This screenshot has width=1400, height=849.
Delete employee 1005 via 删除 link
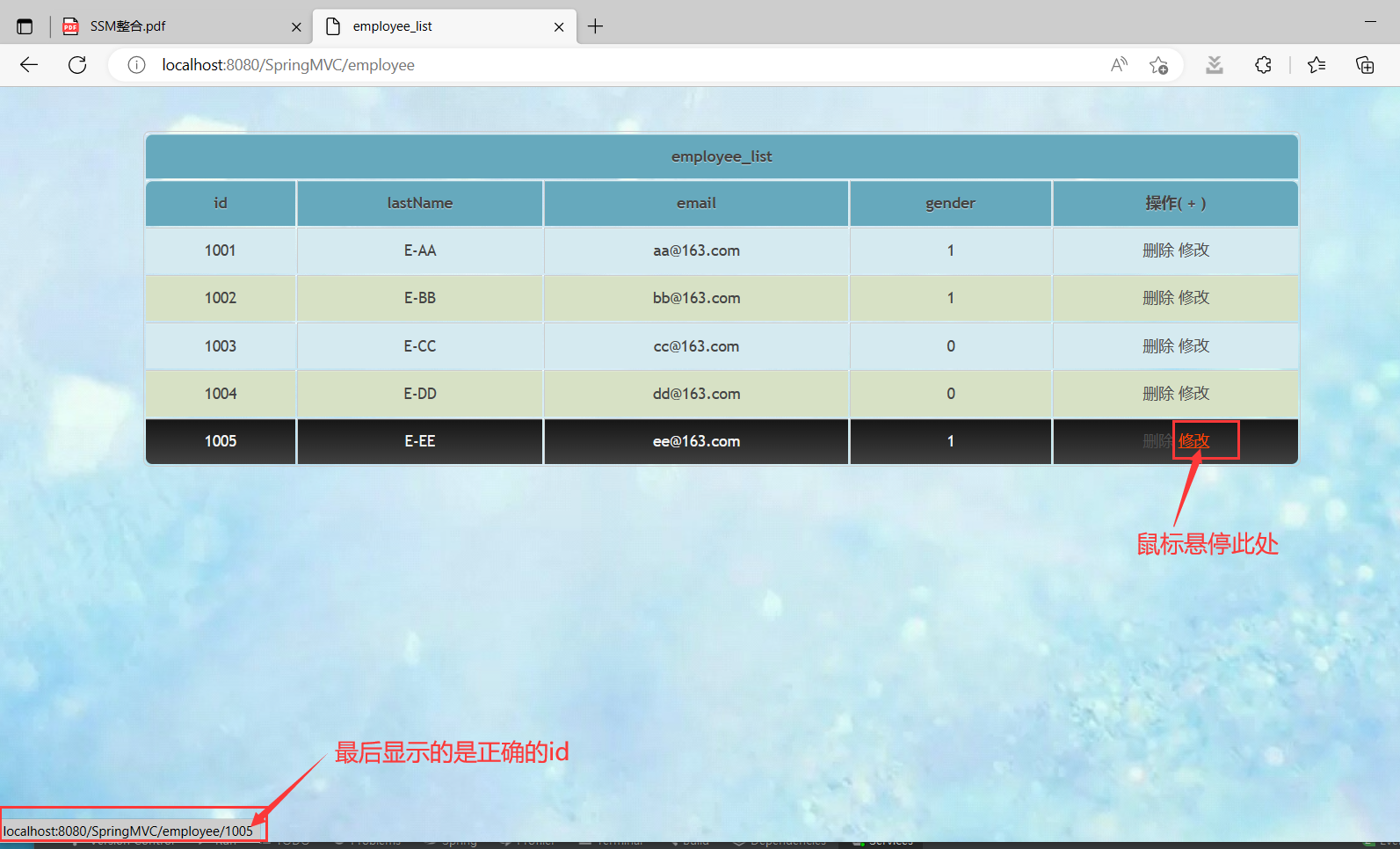click(x=1157, y=441)
